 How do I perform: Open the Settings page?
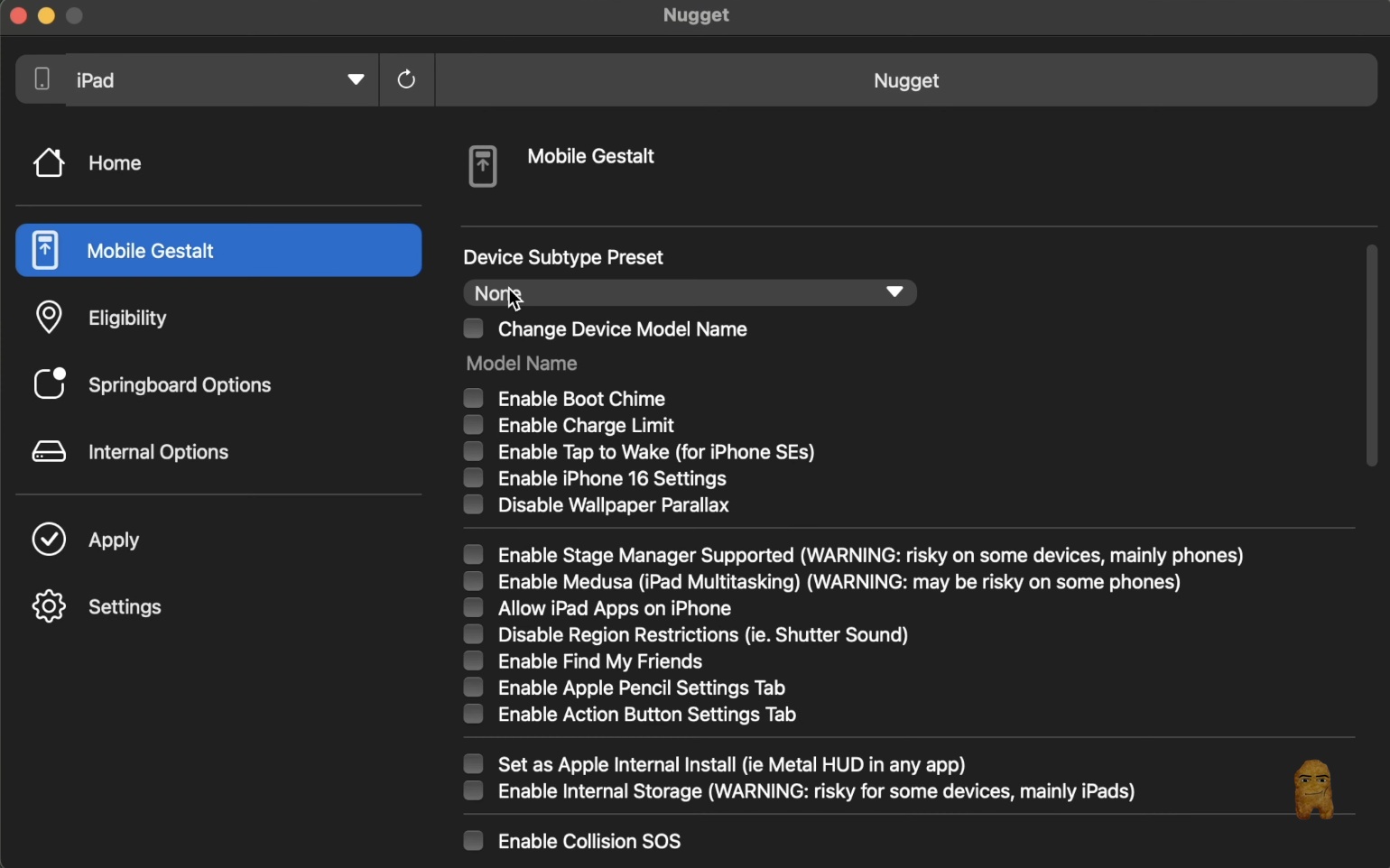tap(218, 606)
